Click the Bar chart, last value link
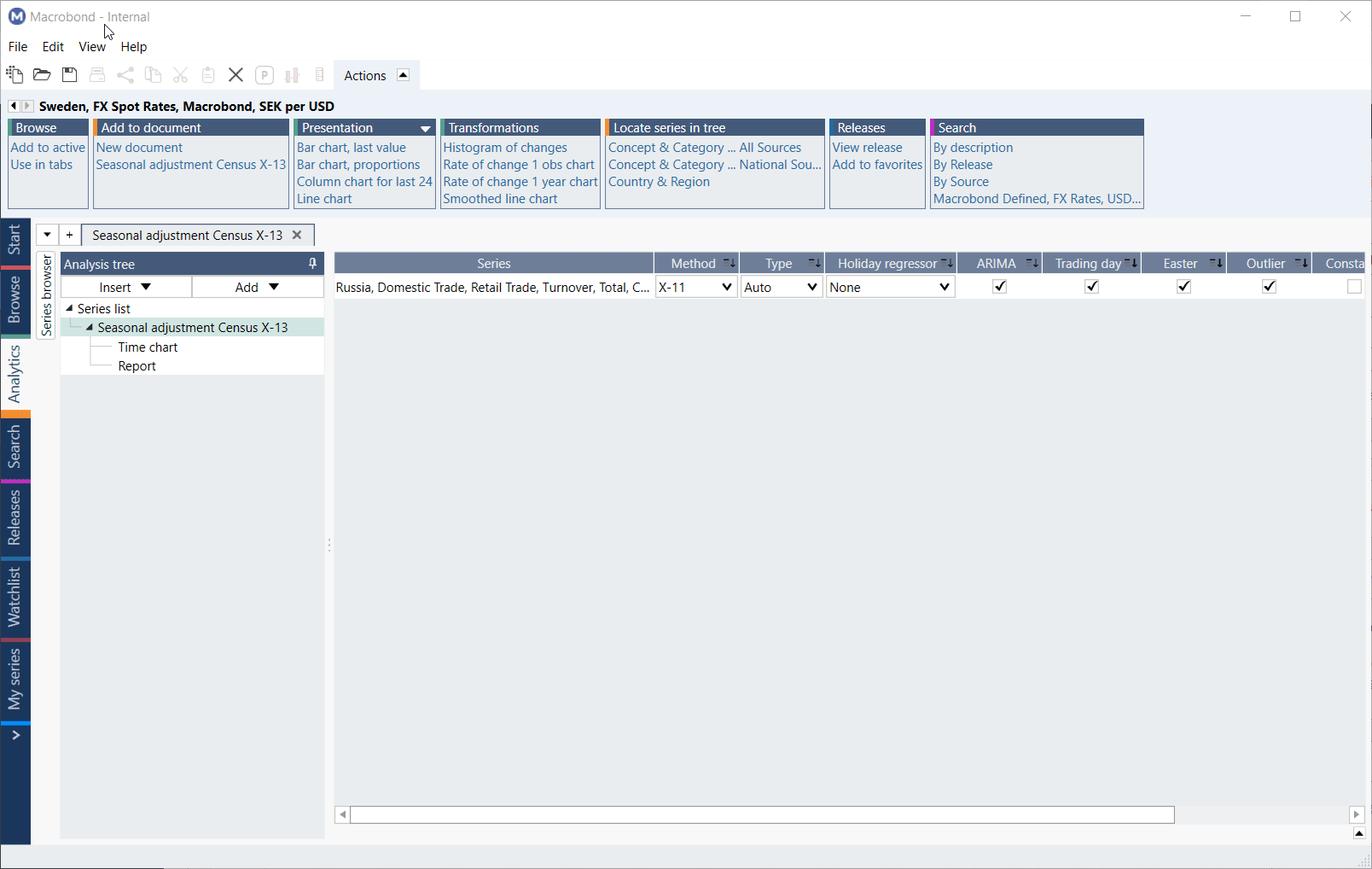Viewport: 1372px width, 869px height. [352, 148]
